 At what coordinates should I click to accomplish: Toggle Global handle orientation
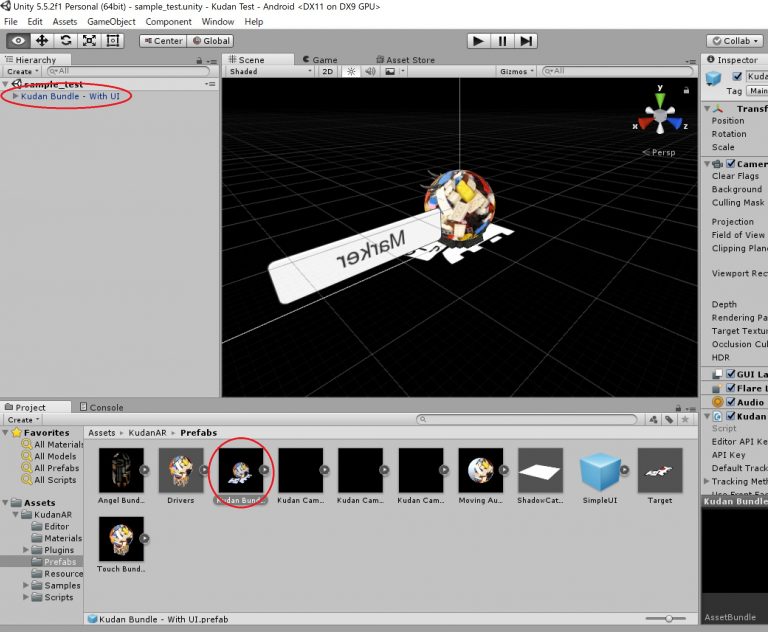pos(211,41)
